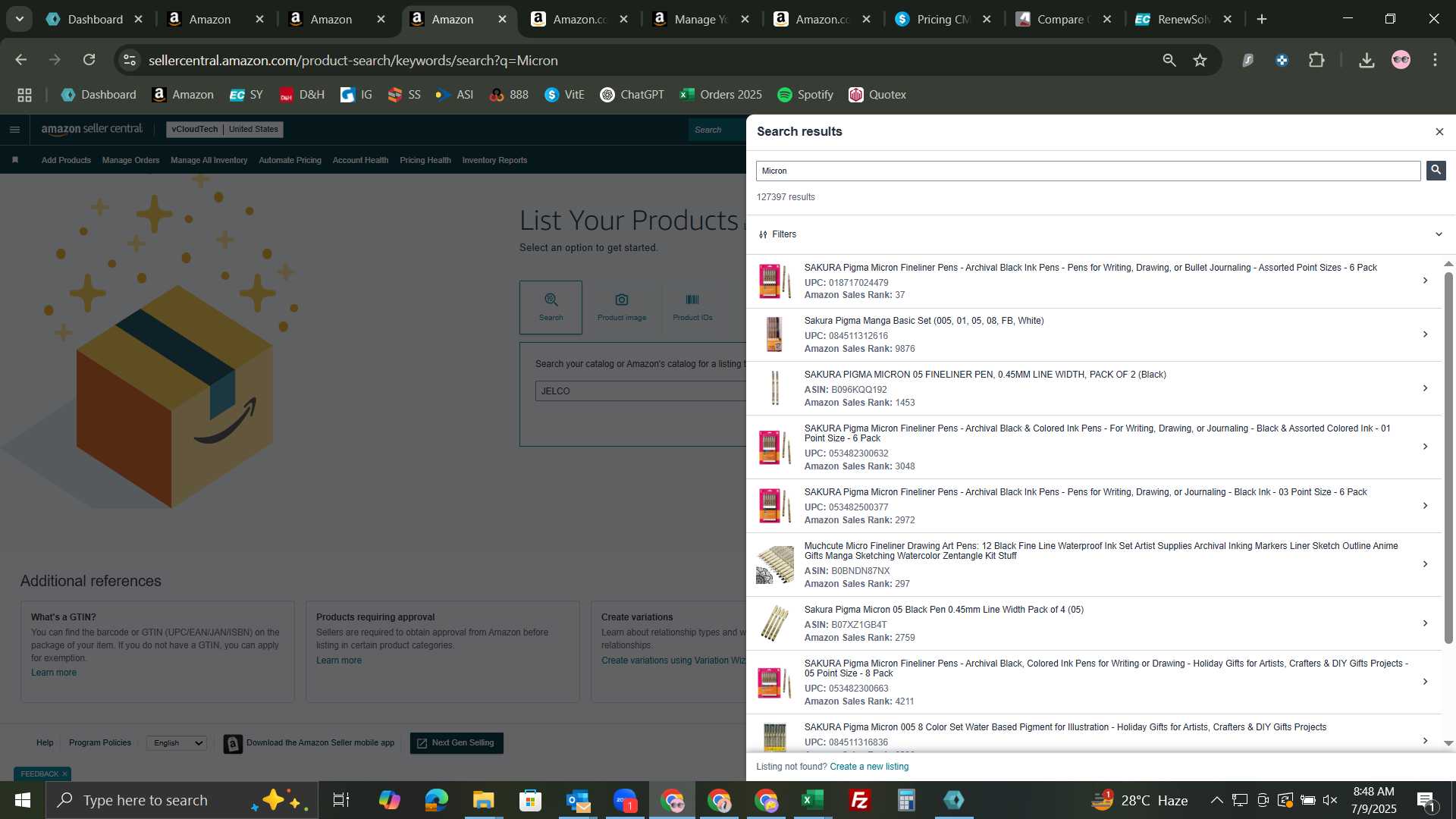1456x819 pixels.
Task: Open Automate Pricing menu item
Action: pyautogui.click(x=290, y=160)
